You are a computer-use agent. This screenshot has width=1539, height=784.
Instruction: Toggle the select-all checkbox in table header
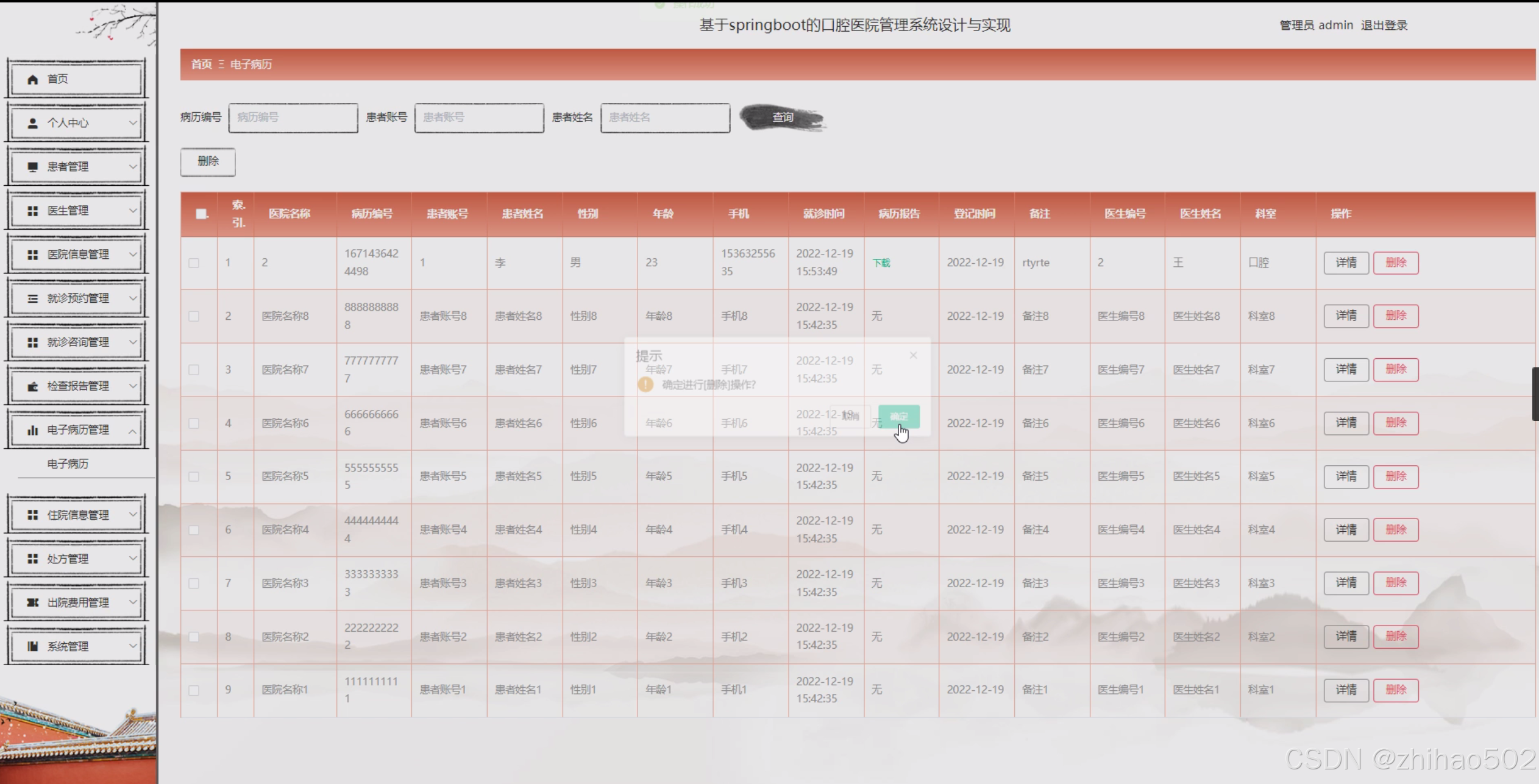click(201, 214)
